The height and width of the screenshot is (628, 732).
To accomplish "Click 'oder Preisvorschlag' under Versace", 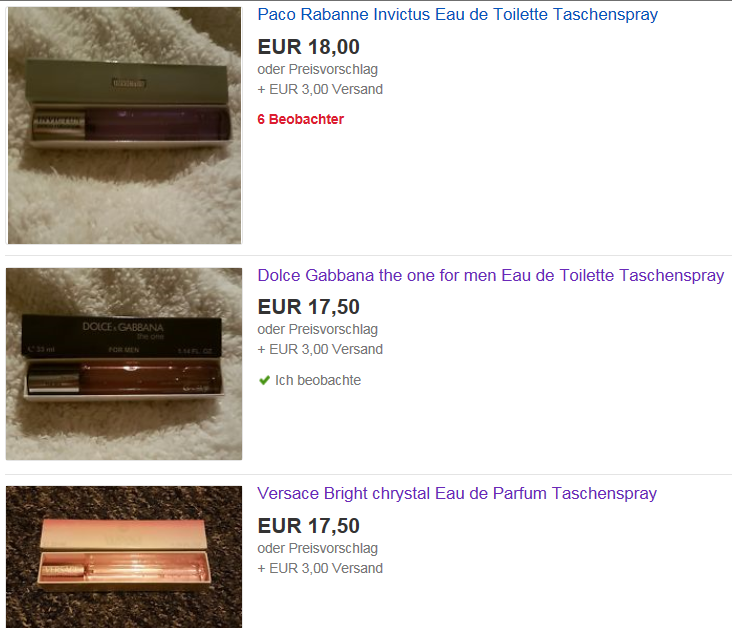I will point(317,549).
